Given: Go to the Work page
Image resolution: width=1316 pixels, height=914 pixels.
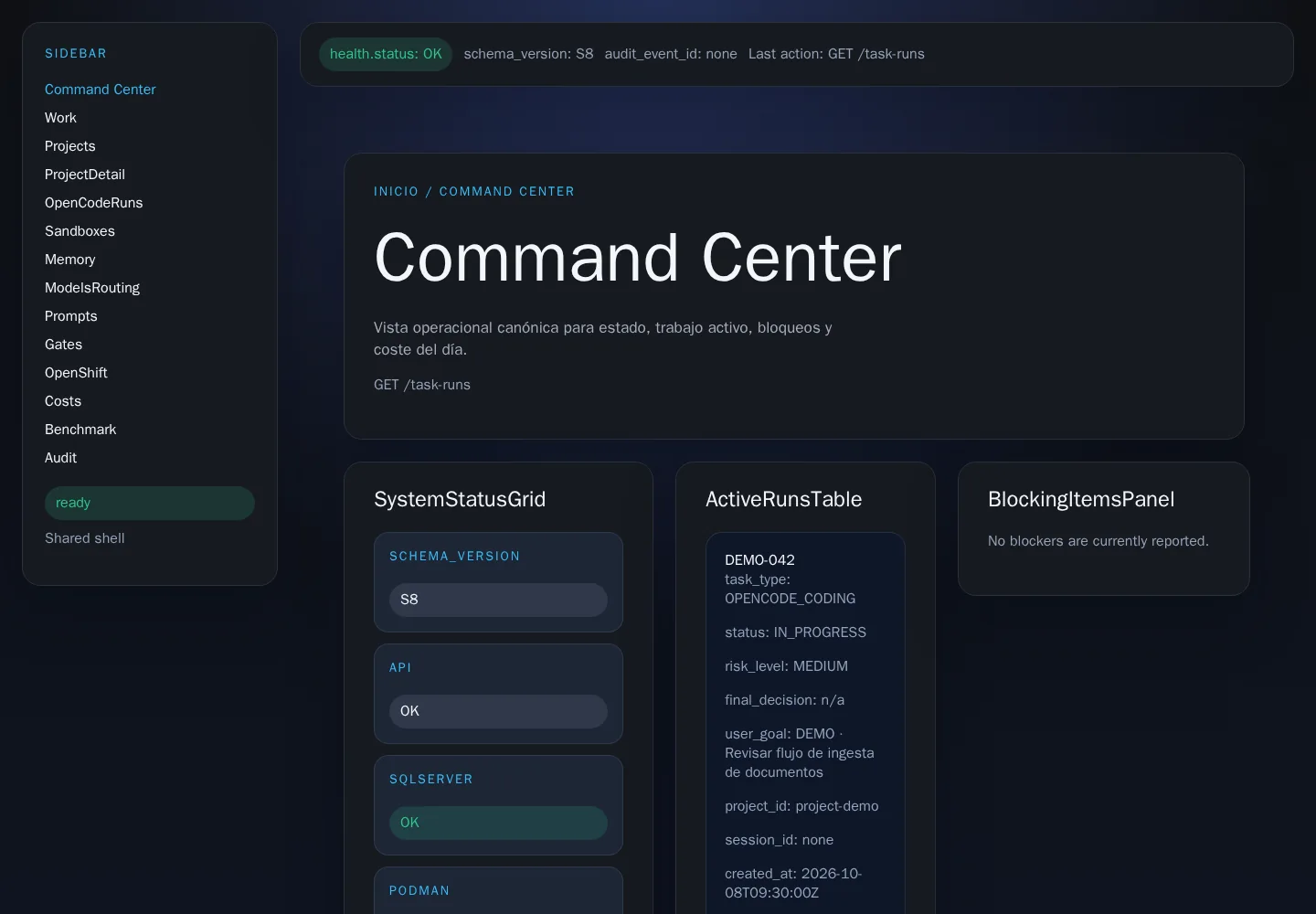Looking at the screenshot, I should click(60, 118).
